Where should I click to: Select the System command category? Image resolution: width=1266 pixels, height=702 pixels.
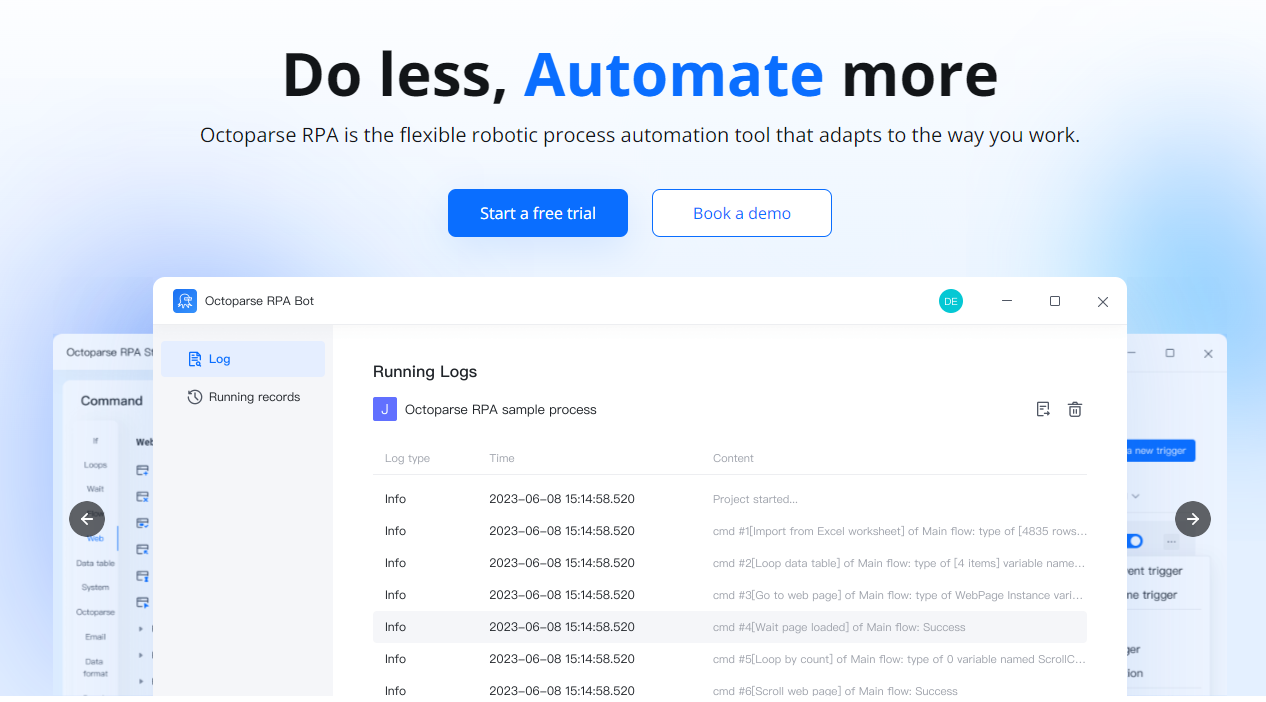(95, 587)
